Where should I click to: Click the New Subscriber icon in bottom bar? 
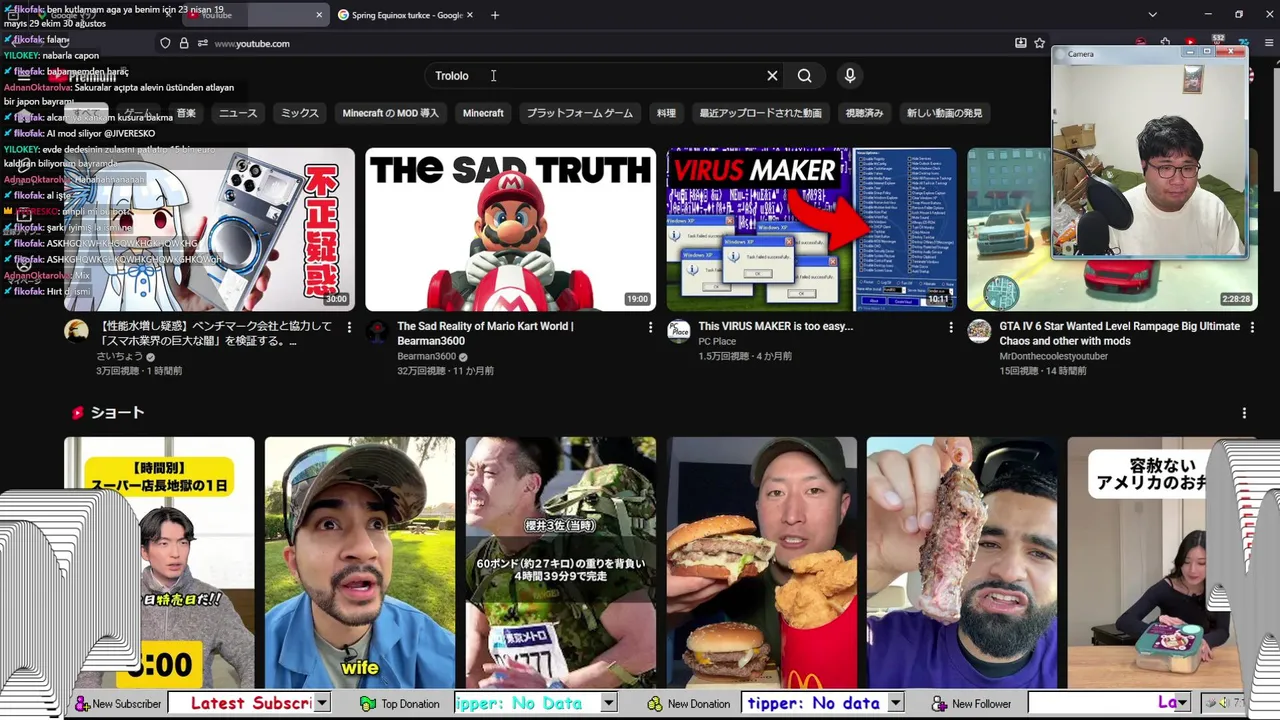point(83,704)
